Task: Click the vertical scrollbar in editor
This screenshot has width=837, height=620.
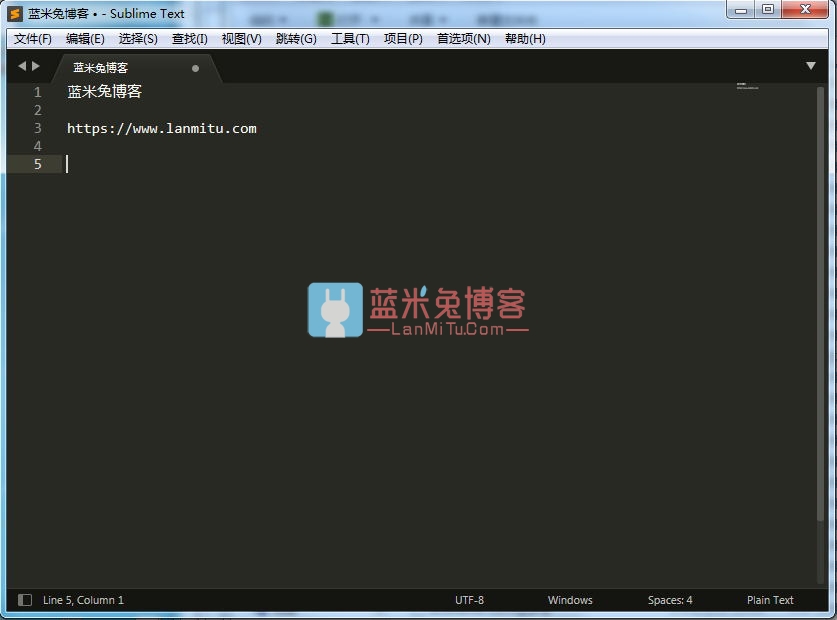Action: pyautogui.click(x=820, y=304)
